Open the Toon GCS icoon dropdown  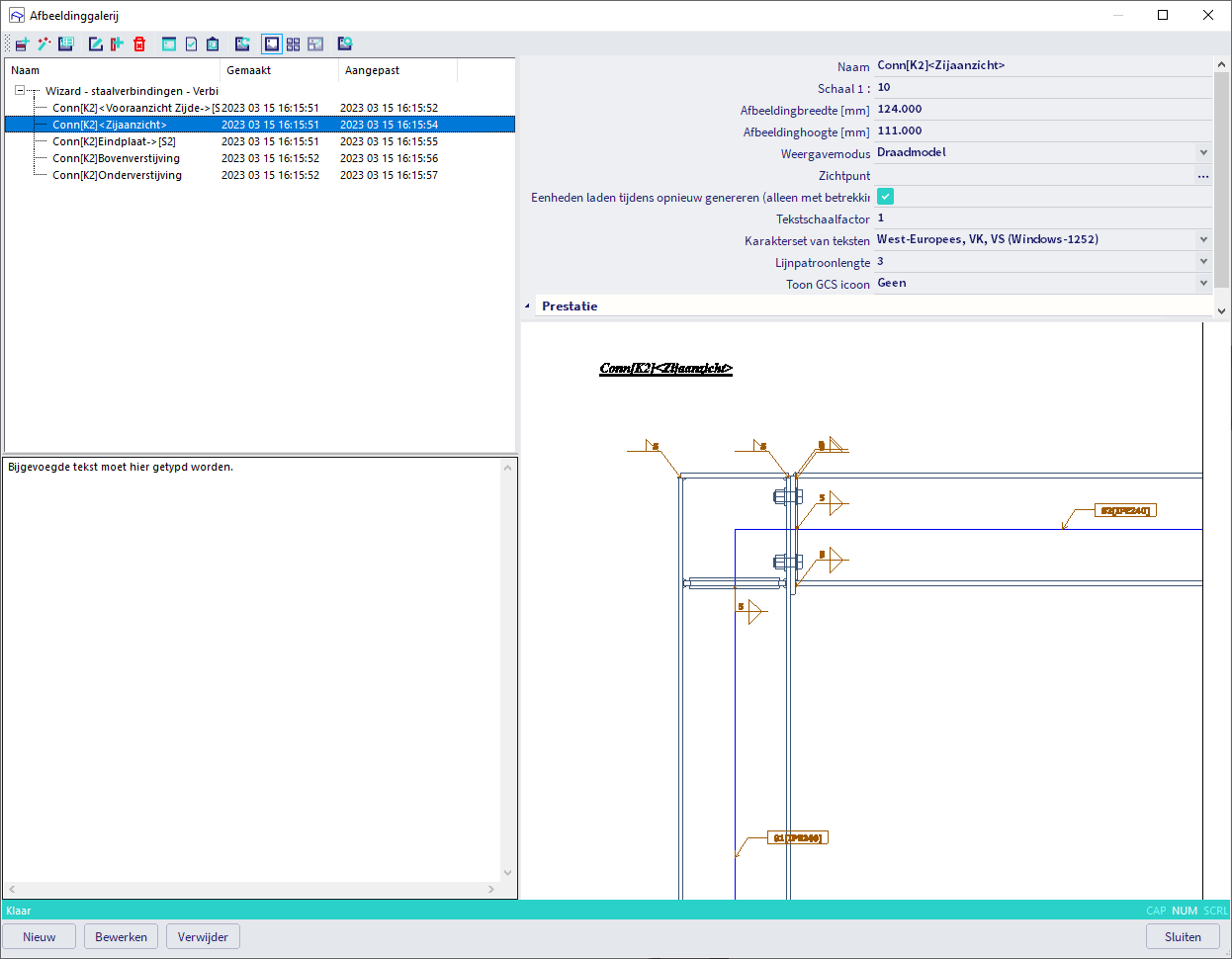coord(1203,284)
